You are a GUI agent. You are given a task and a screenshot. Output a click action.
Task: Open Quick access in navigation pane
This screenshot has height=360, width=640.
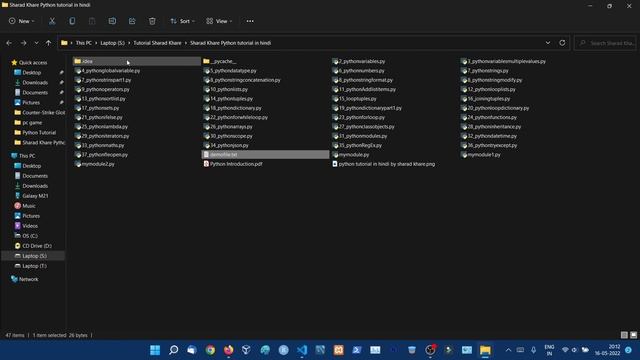(33, 62)
